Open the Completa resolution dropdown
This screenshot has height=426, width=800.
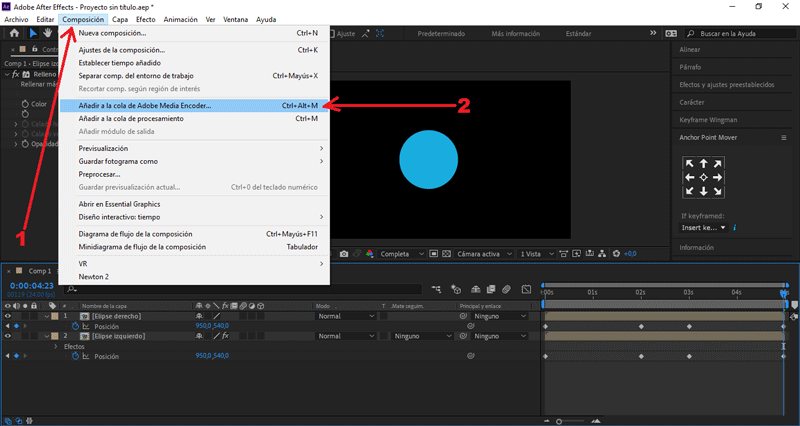tap(402, 254)
